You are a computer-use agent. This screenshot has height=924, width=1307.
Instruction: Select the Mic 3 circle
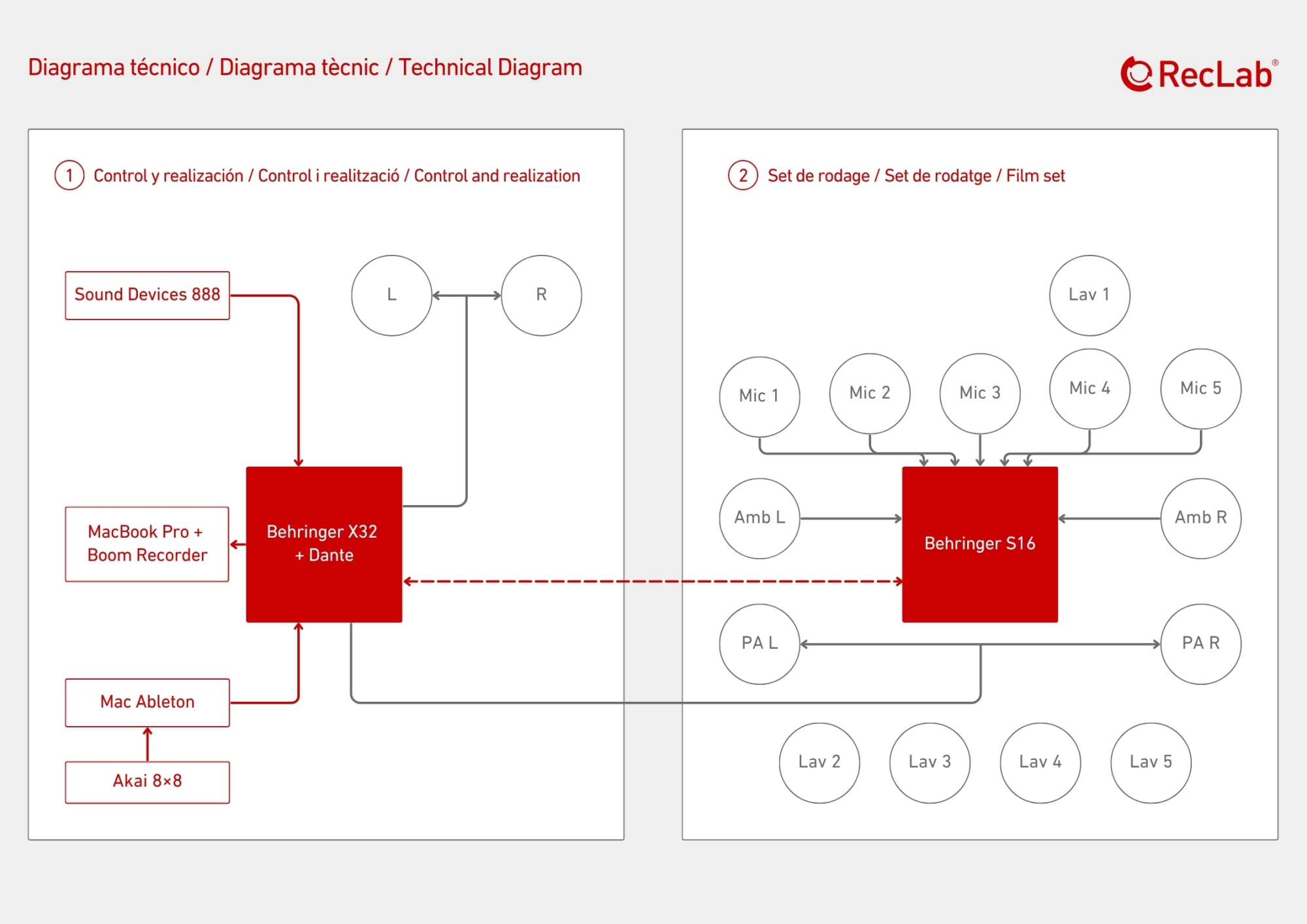[x=980, y=393]
